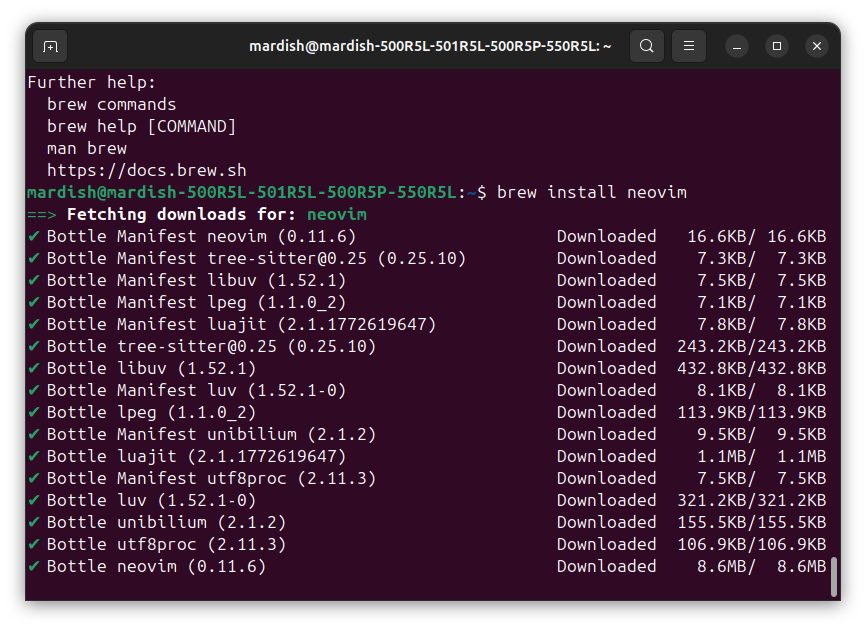Click green checkmark beside Bottle luajit
866x629 pixels.
point(34,457)
